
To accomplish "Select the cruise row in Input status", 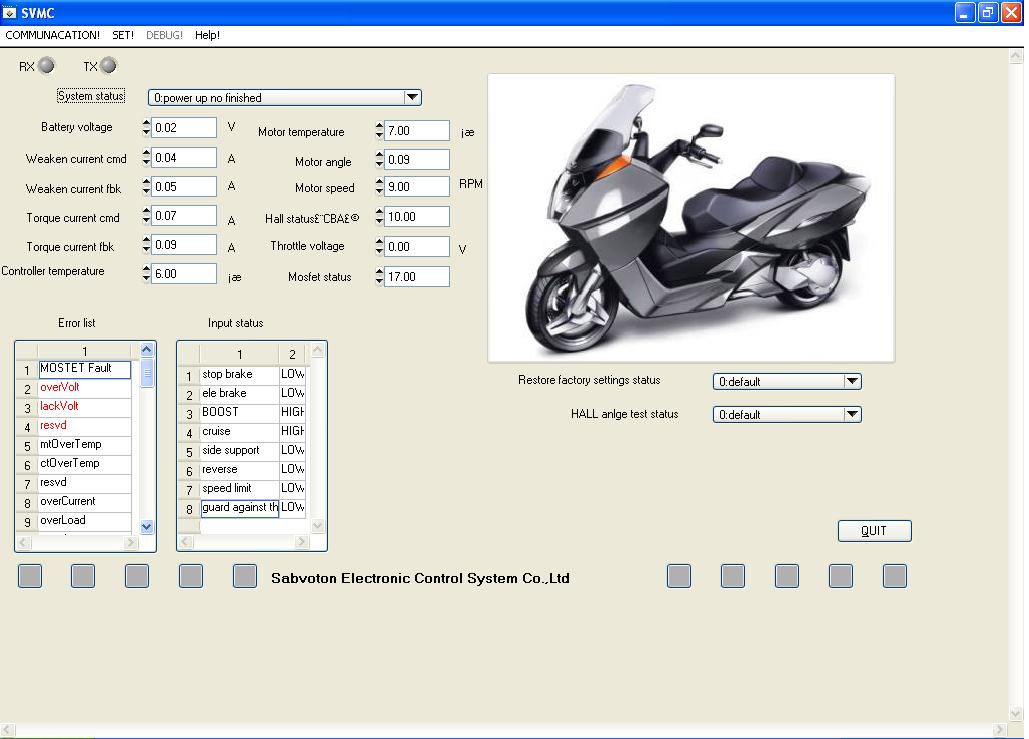I will click(238, 431).
